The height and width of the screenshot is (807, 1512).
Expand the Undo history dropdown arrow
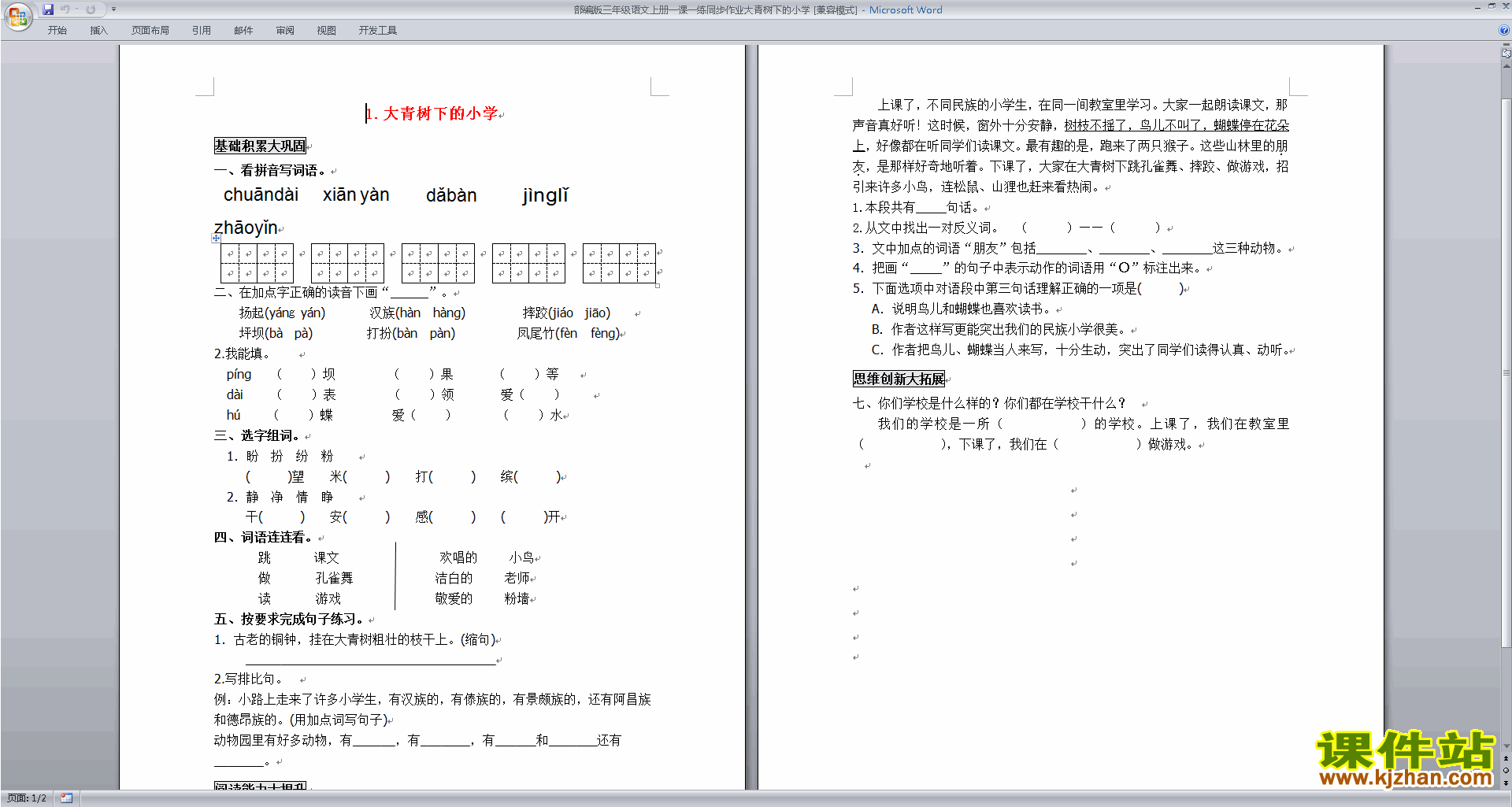tap(76, 9)
